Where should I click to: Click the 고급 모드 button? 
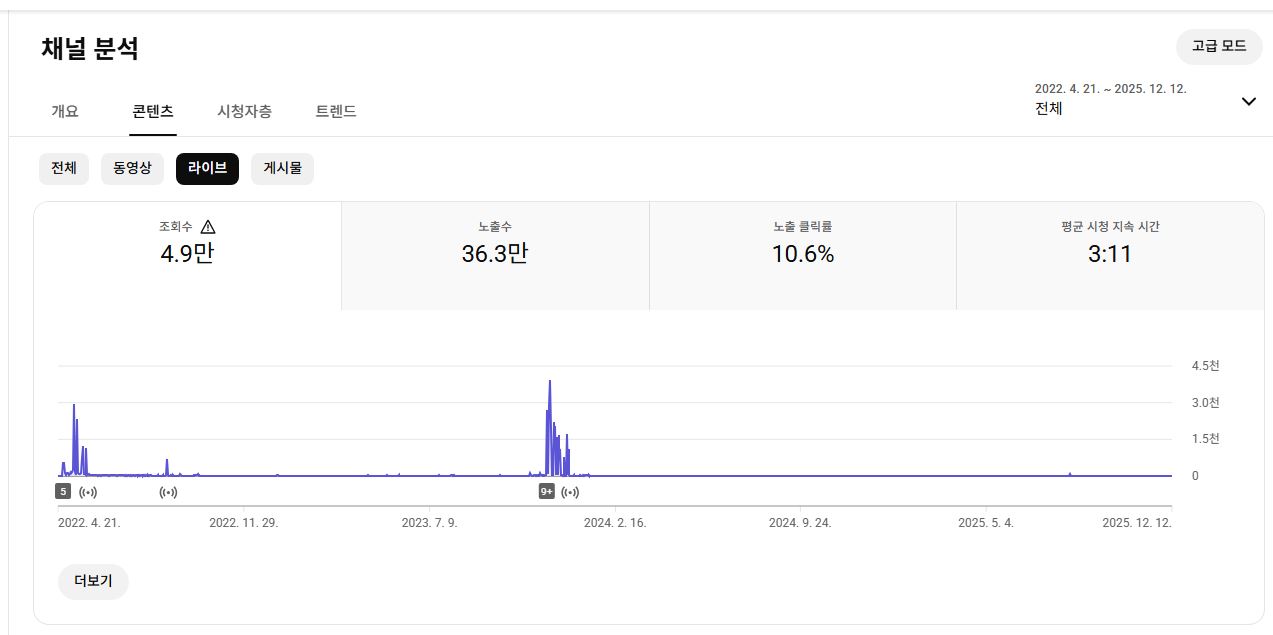coord(1219,46)
